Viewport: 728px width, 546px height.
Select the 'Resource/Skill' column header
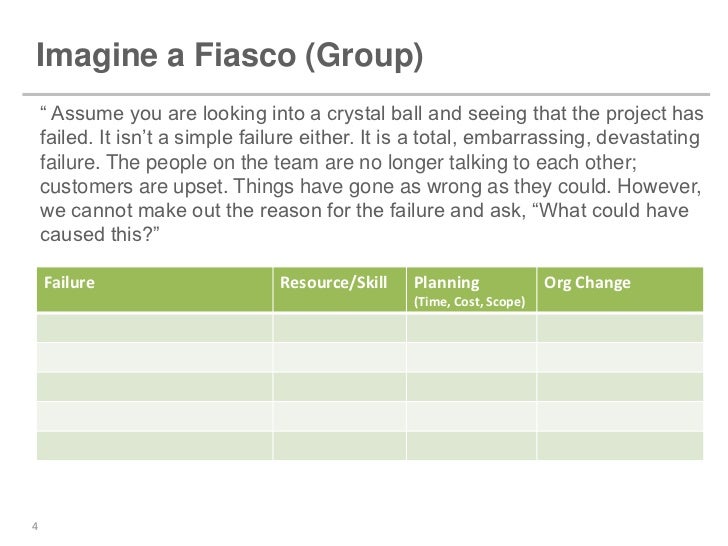(333, 283)
